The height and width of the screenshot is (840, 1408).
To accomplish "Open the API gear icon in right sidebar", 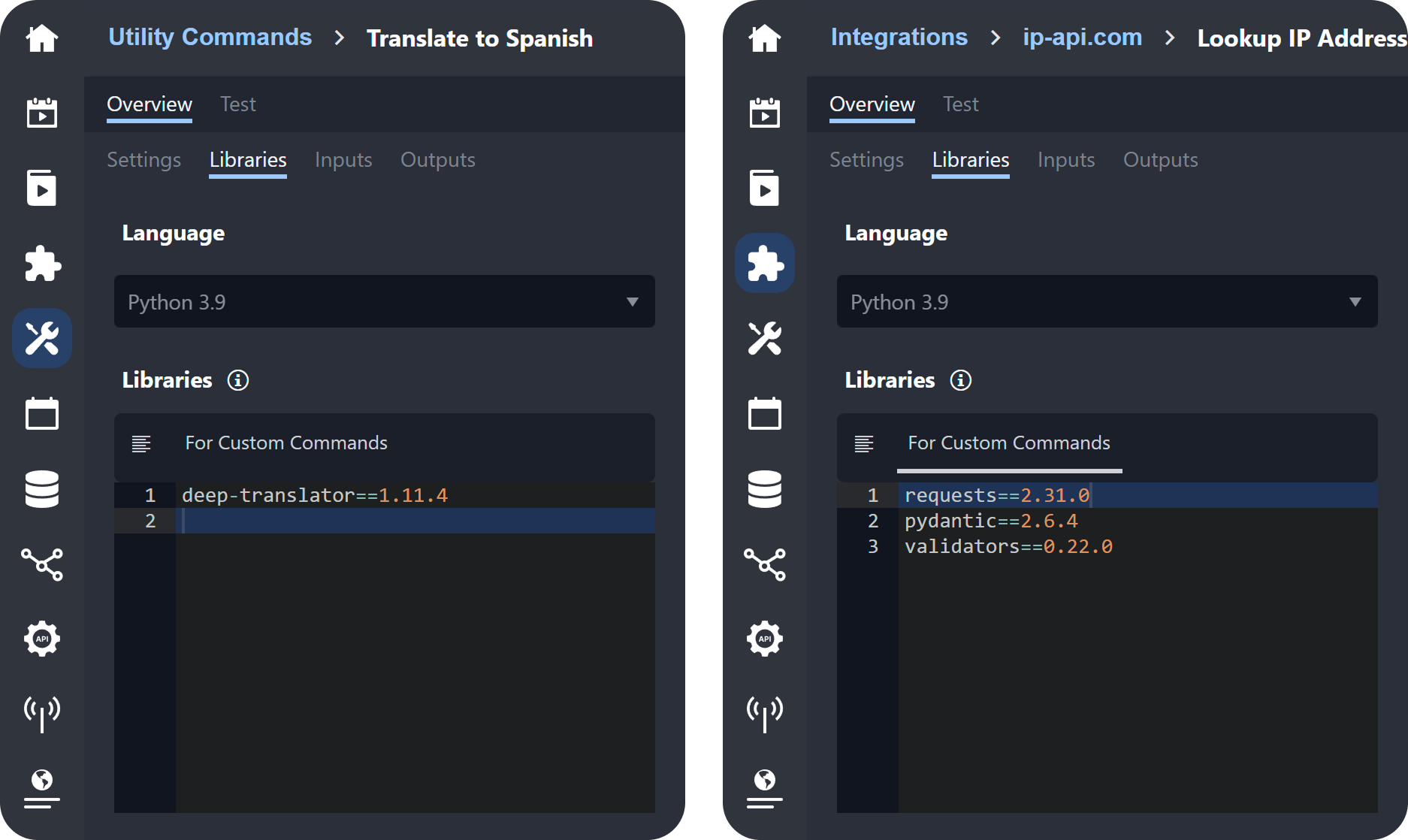I will pos(765,639).
